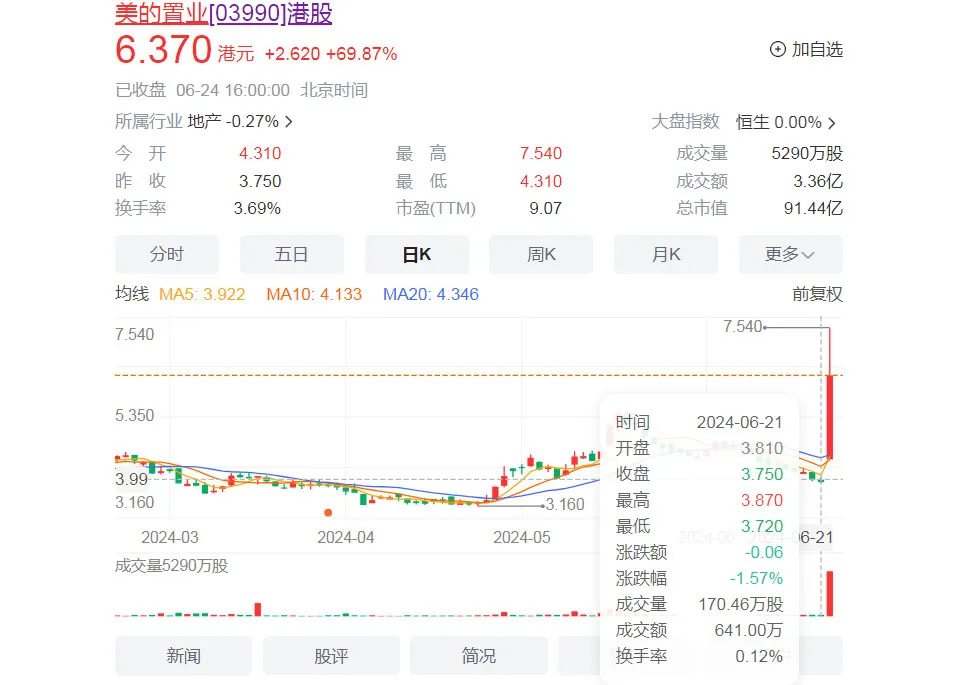956x685 pixels.
Task: Select the 日K chart tab
Action: [416, 254]
